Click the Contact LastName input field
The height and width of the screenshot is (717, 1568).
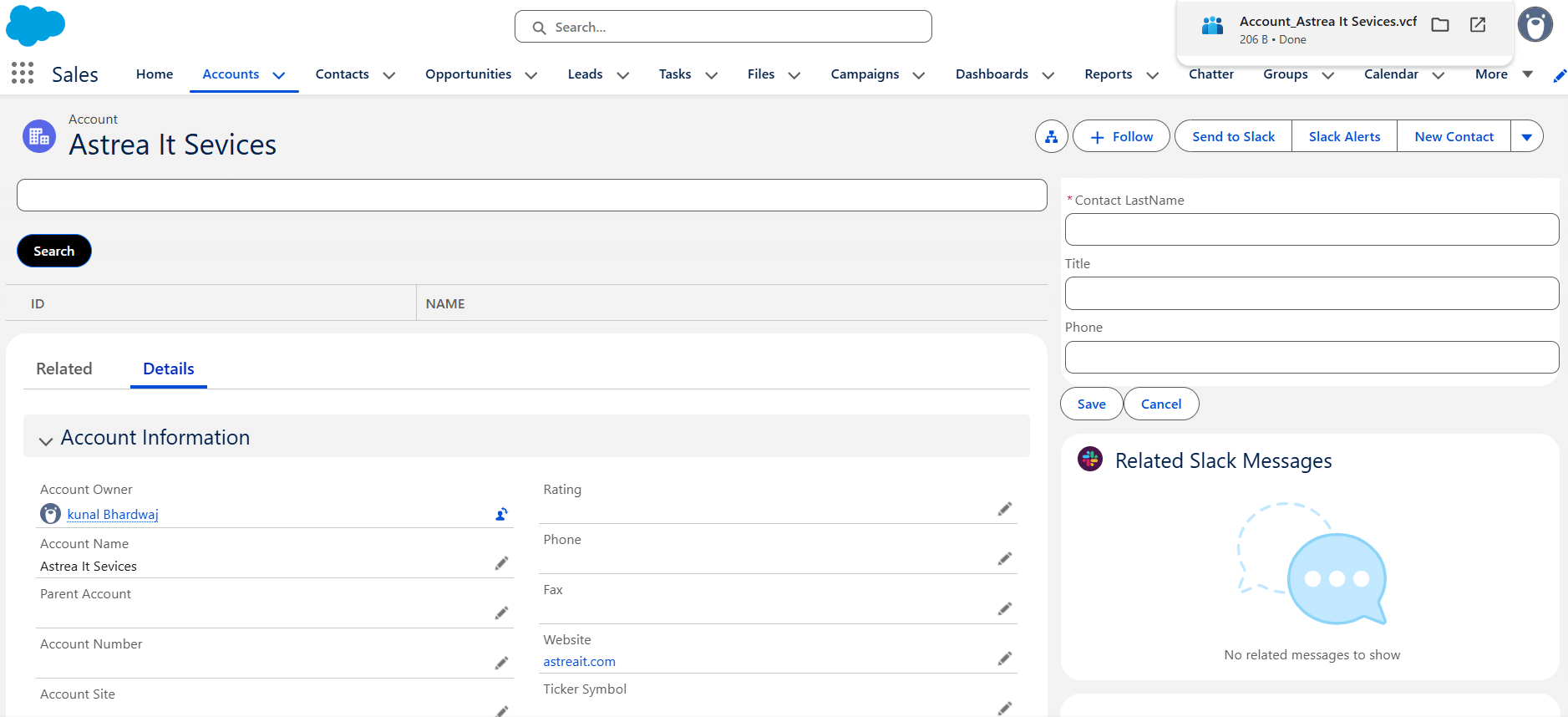tap(1311, 230)
